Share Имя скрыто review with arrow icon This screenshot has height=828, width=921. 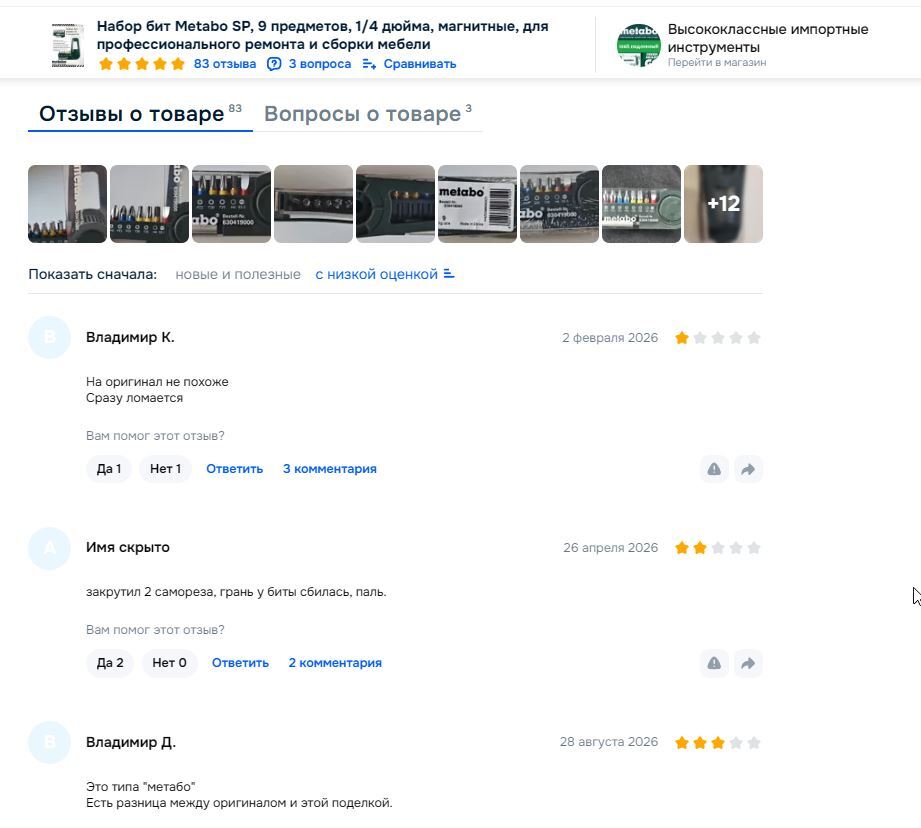click(x=748, y=663)
